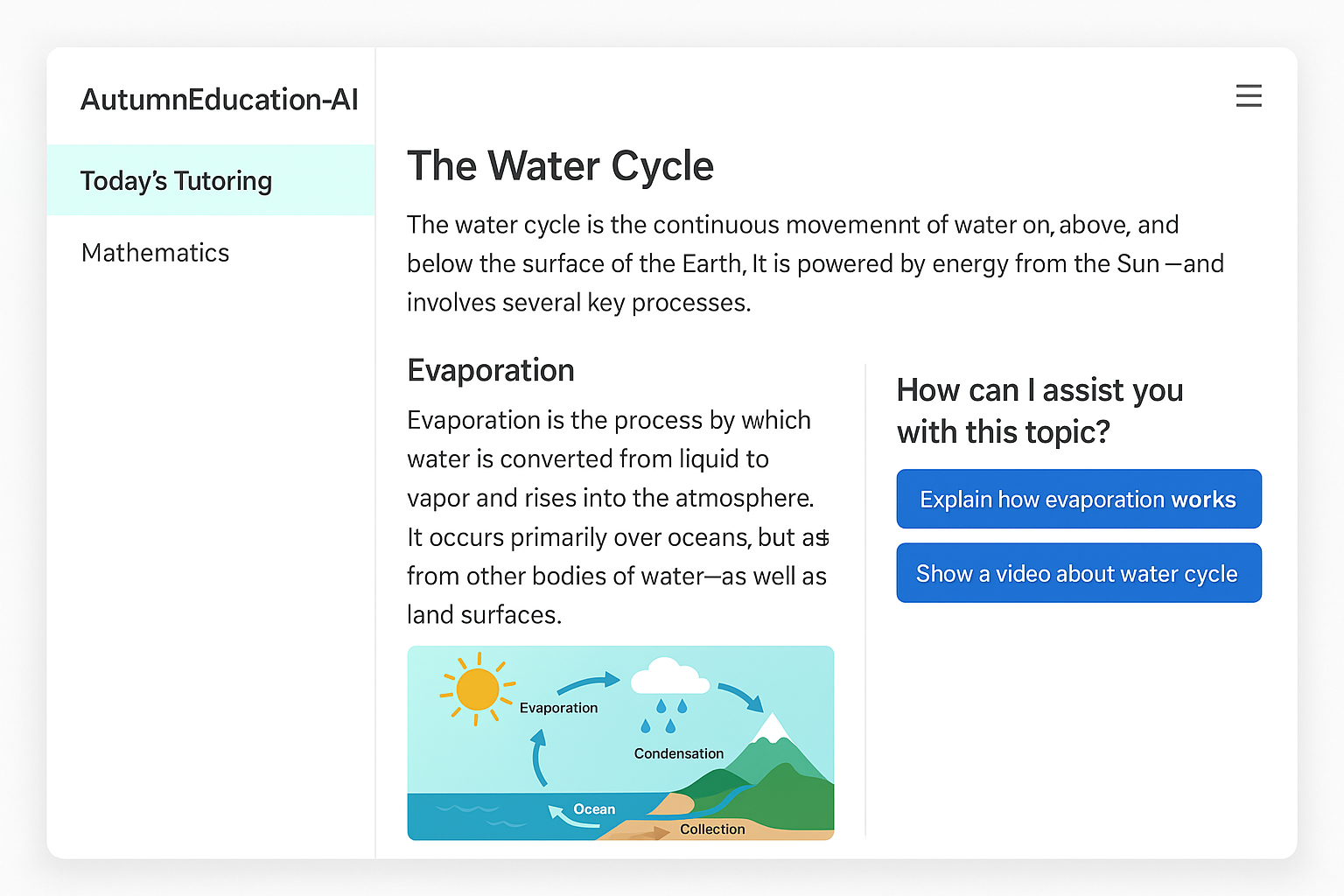This screenshot has height=896, width=1344.
Task: Click the white cloud in the diagram
Action: pyautogui.click(x=668, y=676)
